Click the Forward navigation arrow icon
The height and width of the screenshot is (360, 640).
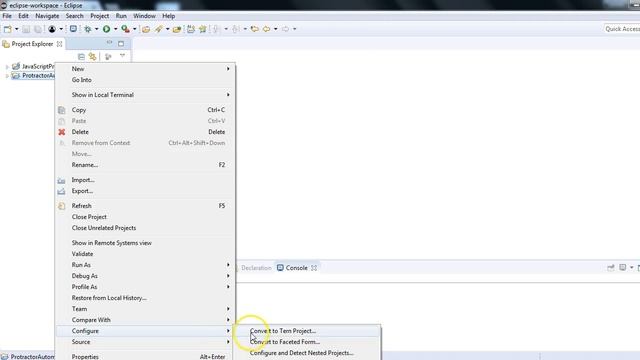[x=285, y=29]
